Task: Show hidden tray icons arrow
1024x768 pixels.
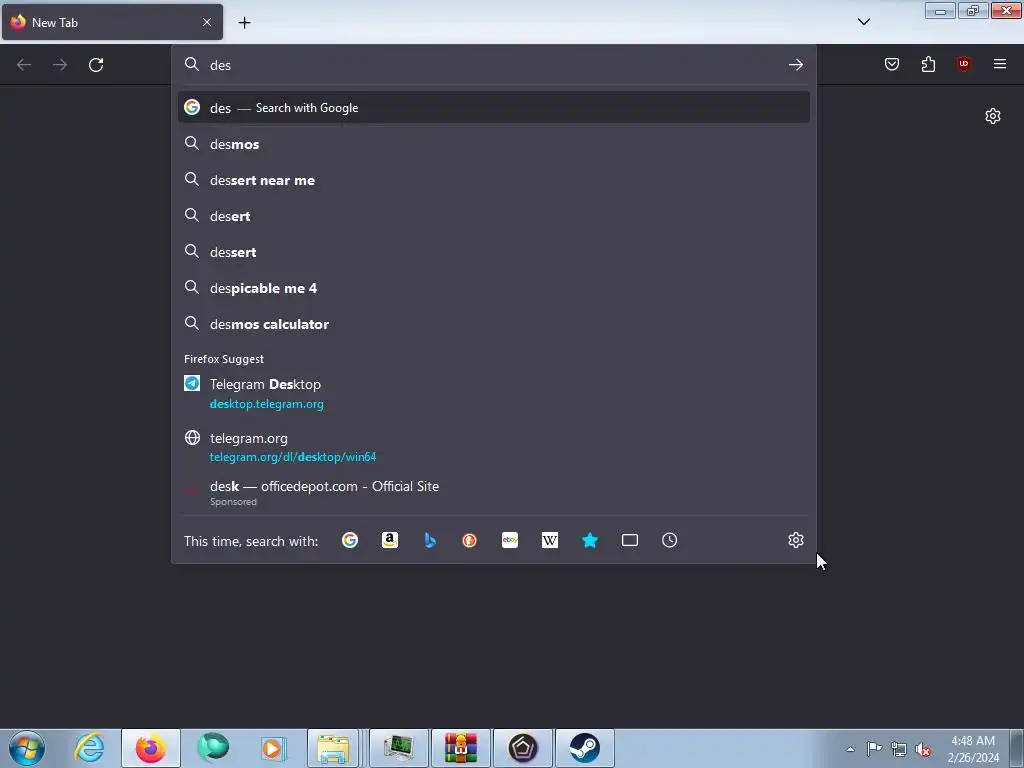Action: click(x=850, y=749)
